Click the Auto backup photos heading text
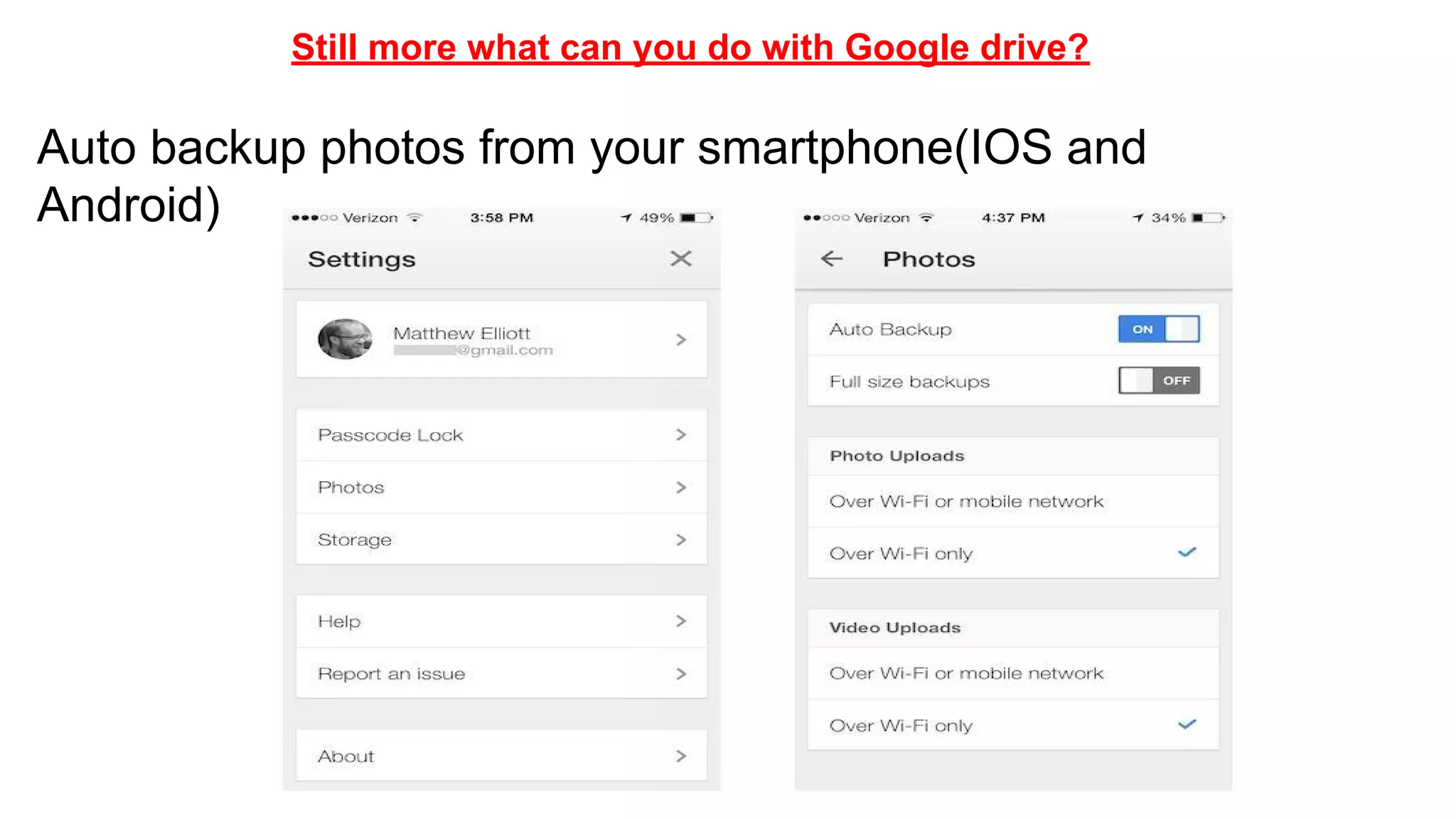 [x=591, y=176]
